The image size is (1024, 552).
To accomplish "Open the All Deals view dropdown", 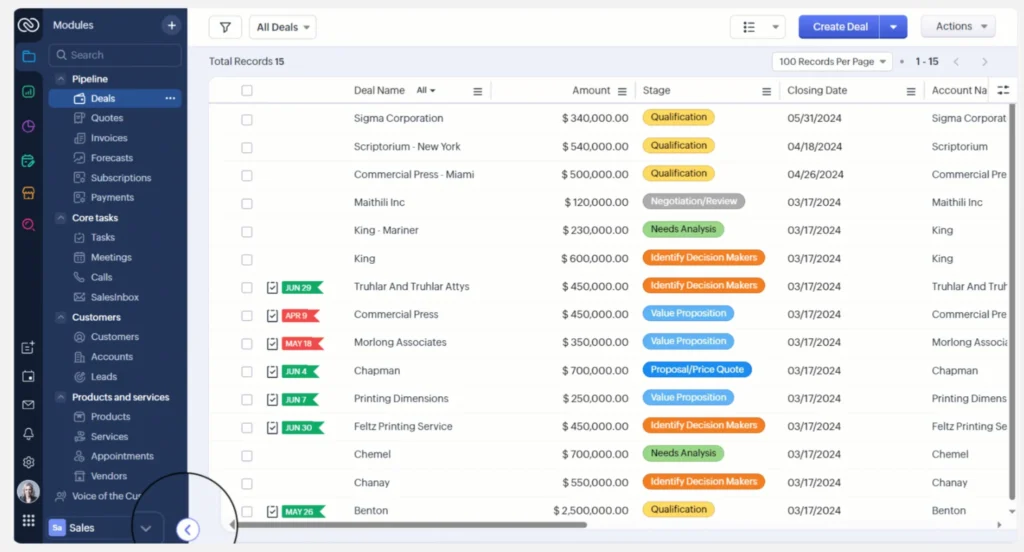I will pos(283,27).
